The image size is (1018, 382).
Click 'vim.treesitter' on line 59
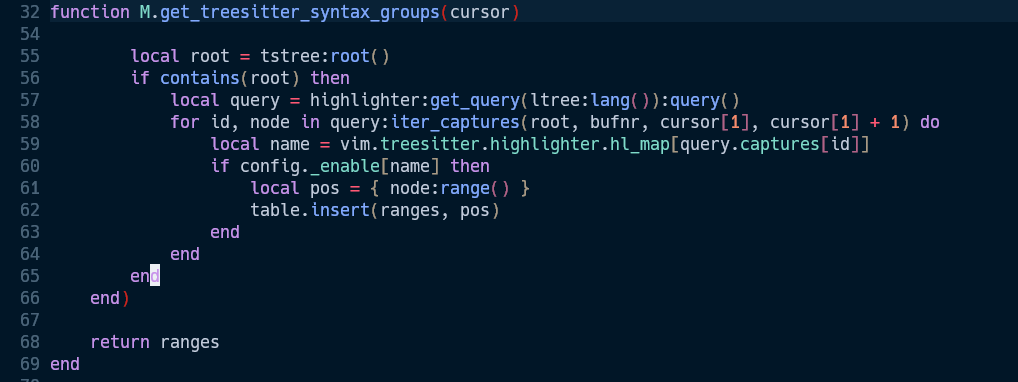(410, 144)
